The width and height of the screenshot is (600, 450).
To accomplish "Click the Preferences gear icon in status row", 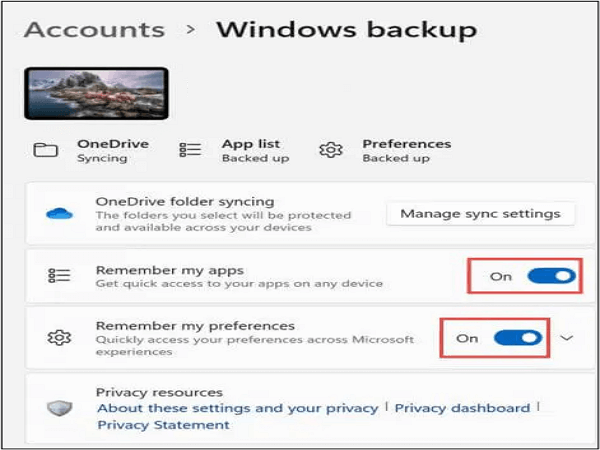I will click(331, 150).
